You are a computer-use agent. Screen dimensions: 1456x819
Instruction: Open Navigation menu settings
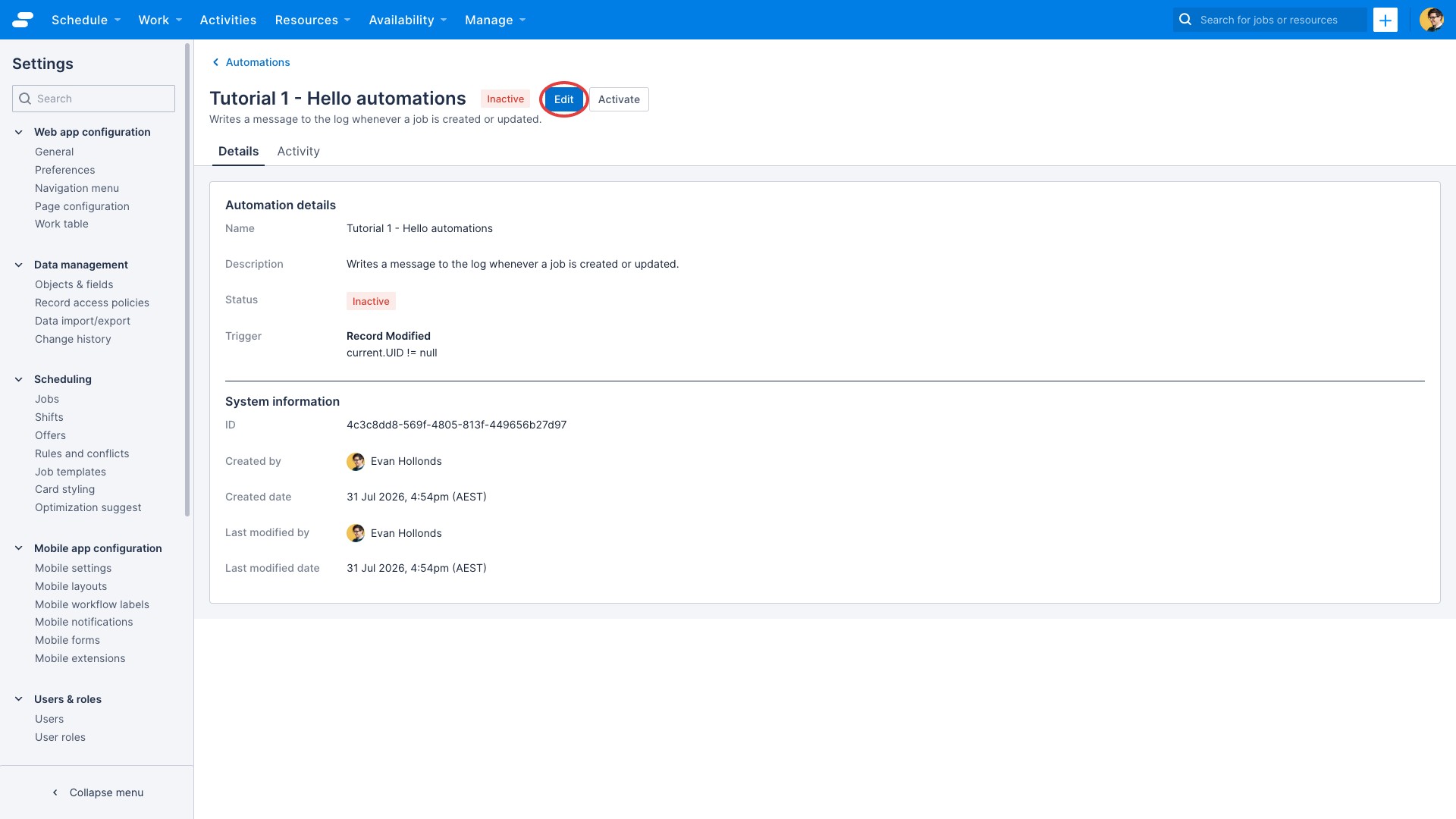(77, 188)
